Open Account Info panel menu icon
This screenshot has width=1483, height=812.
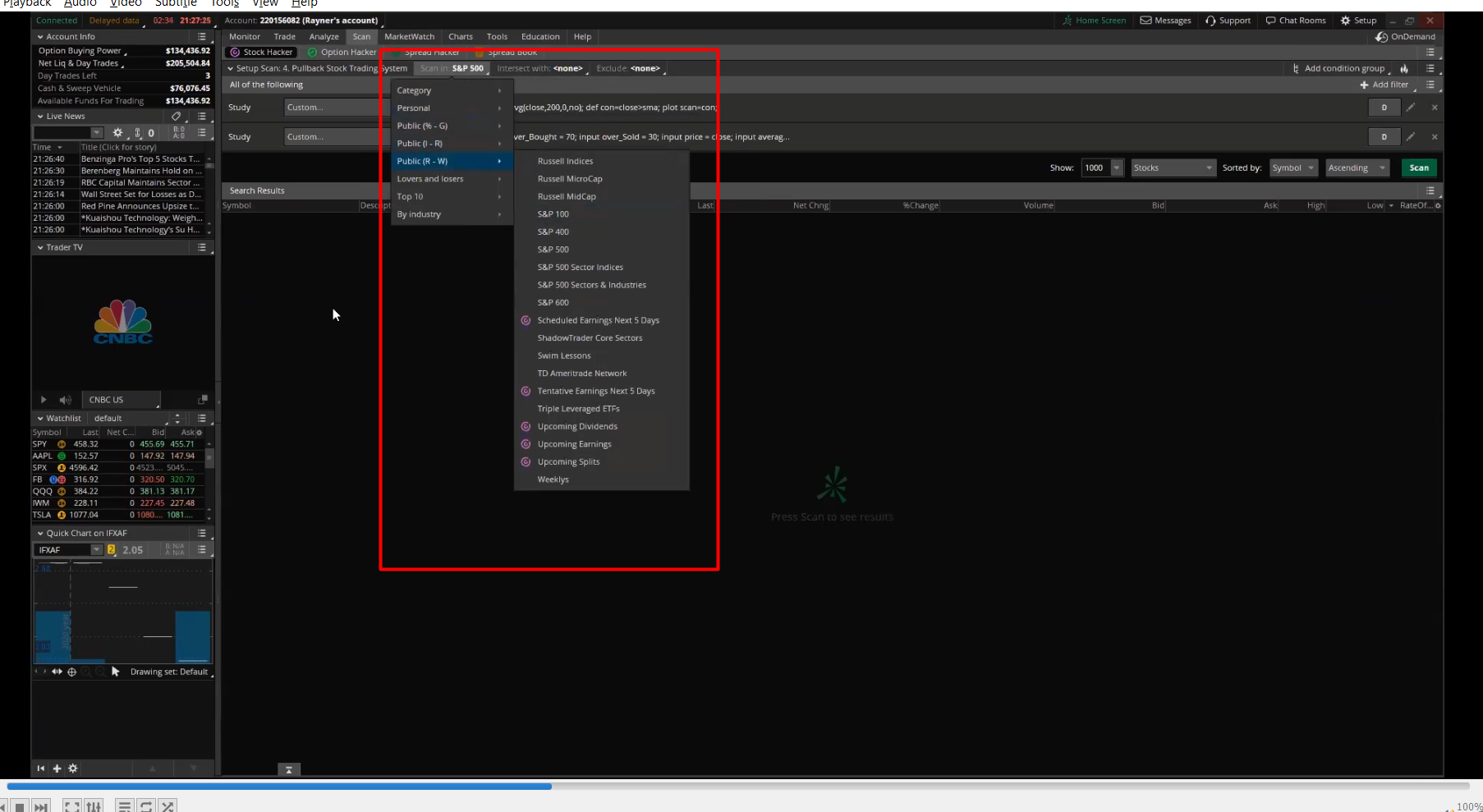[x=202, y=37]
